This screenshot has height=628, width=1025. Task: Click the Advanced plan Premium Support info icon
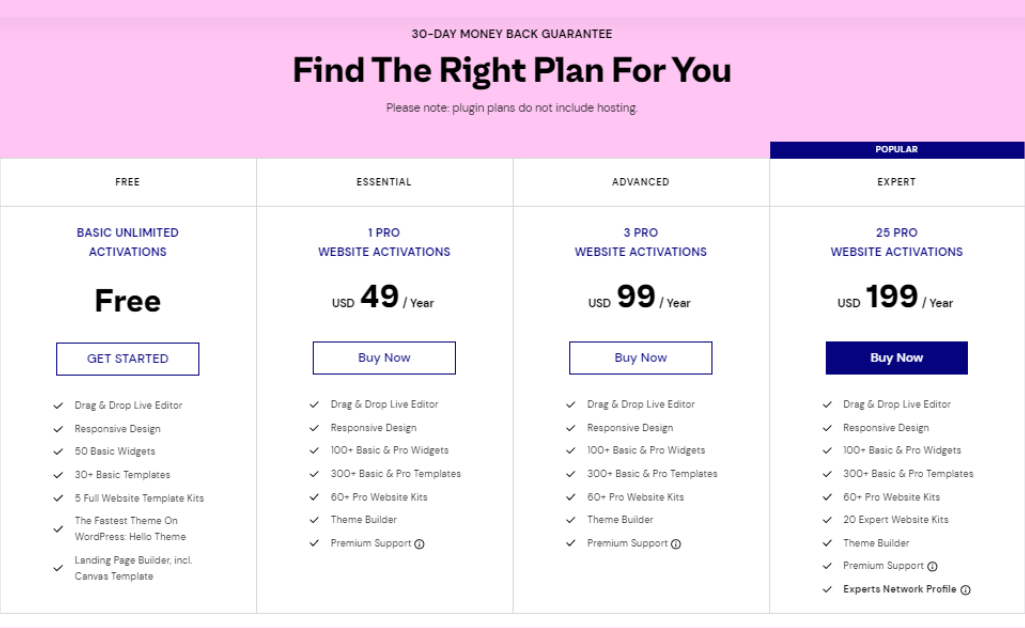click(676, 544)
